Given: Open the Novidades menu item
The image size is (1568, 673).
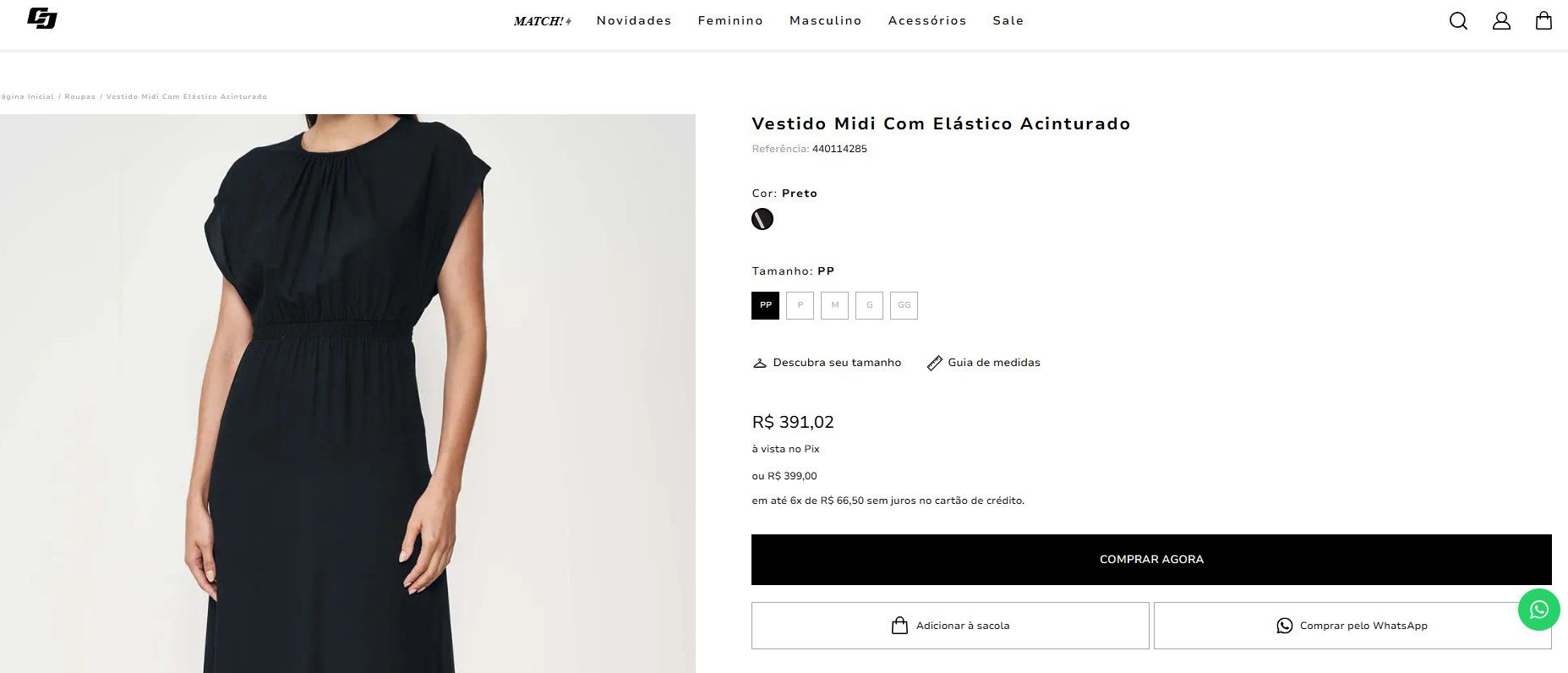Looking at the screenshot, I should point(634,20).
